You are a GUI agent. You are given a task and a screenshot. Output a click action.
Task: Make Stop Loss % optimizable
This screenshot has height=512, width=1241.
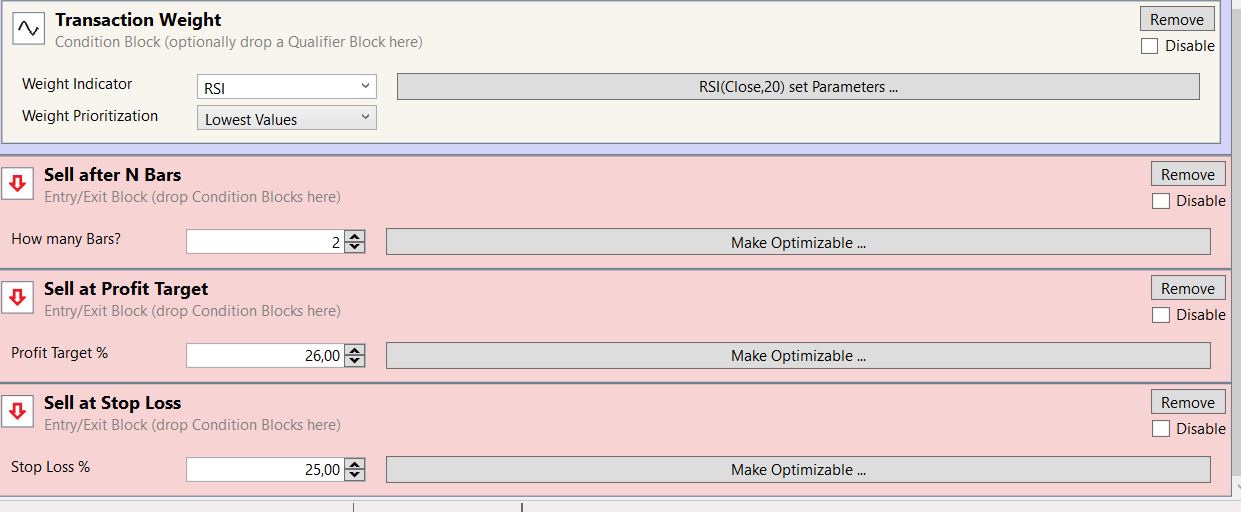[x=798, y=470]
